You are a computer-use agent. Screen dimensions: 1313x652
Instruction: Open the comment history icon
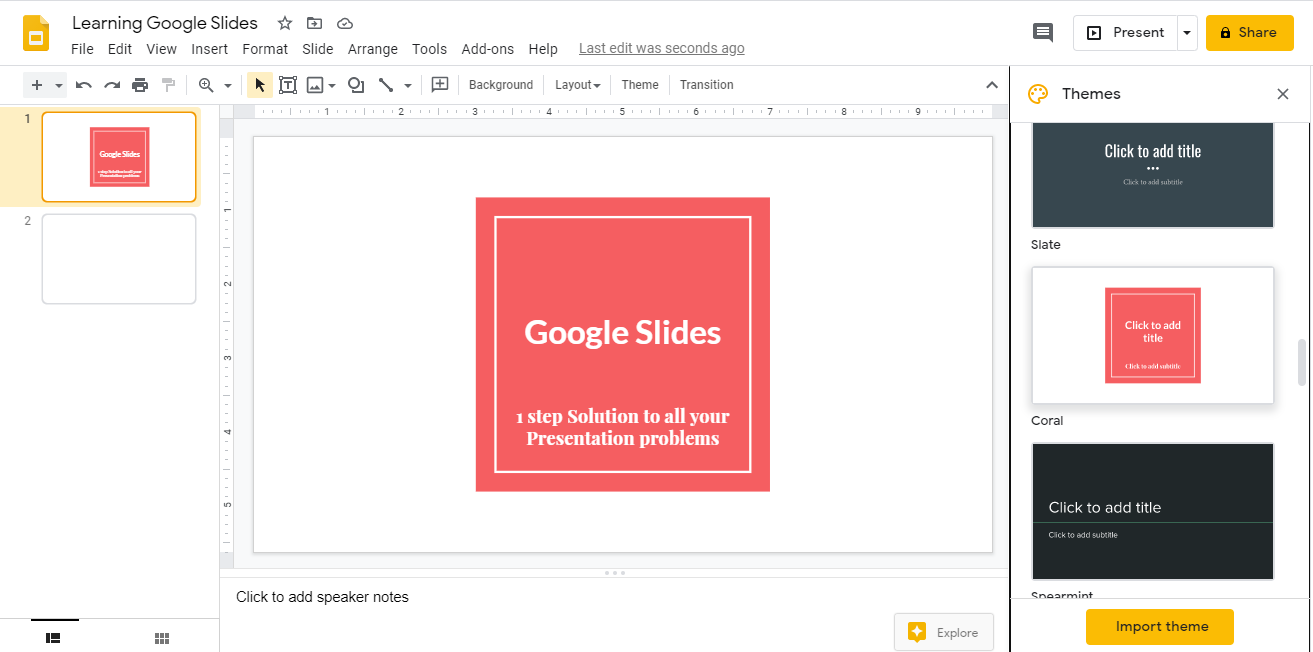(x=1042, y=33)
